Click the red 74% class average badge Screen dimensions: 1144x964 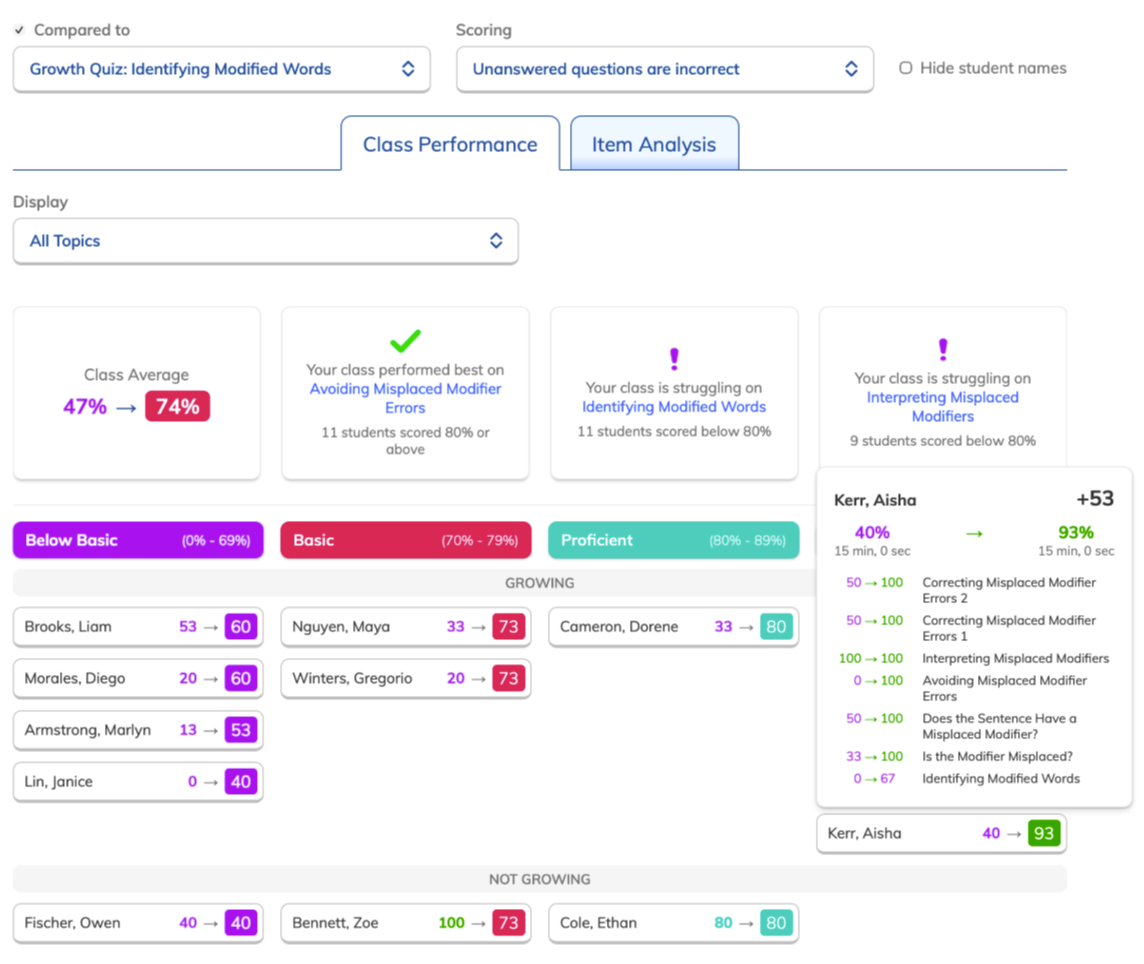click(x=177, y=406)
